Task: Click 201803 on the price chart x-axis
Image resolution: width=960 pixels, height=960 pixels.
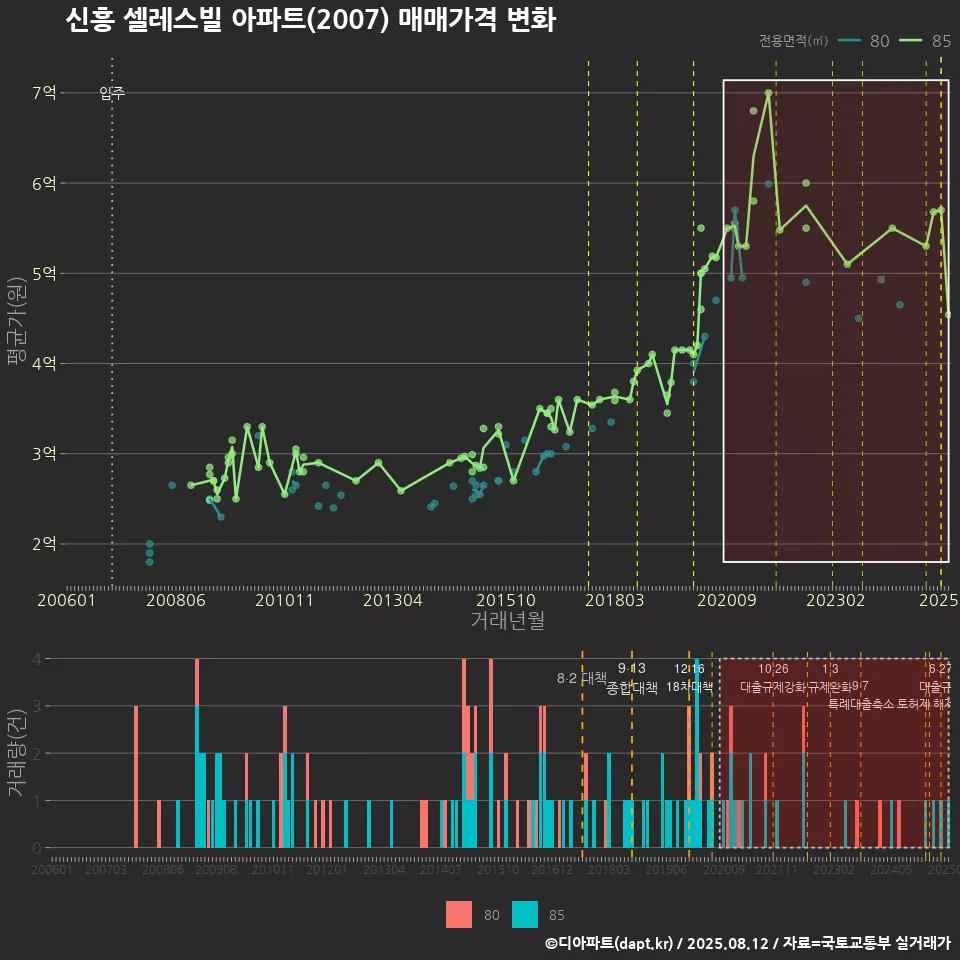Action: point(615,599)
